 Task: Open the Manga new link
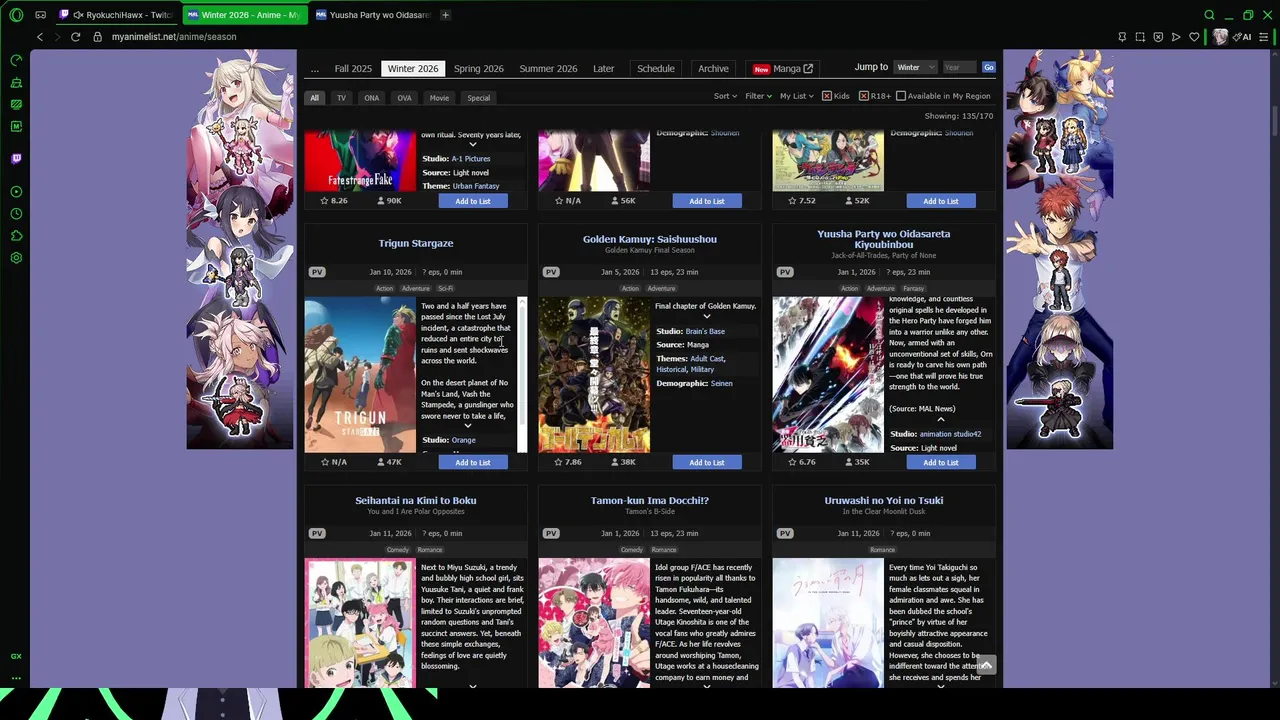(x=783, y=69)
